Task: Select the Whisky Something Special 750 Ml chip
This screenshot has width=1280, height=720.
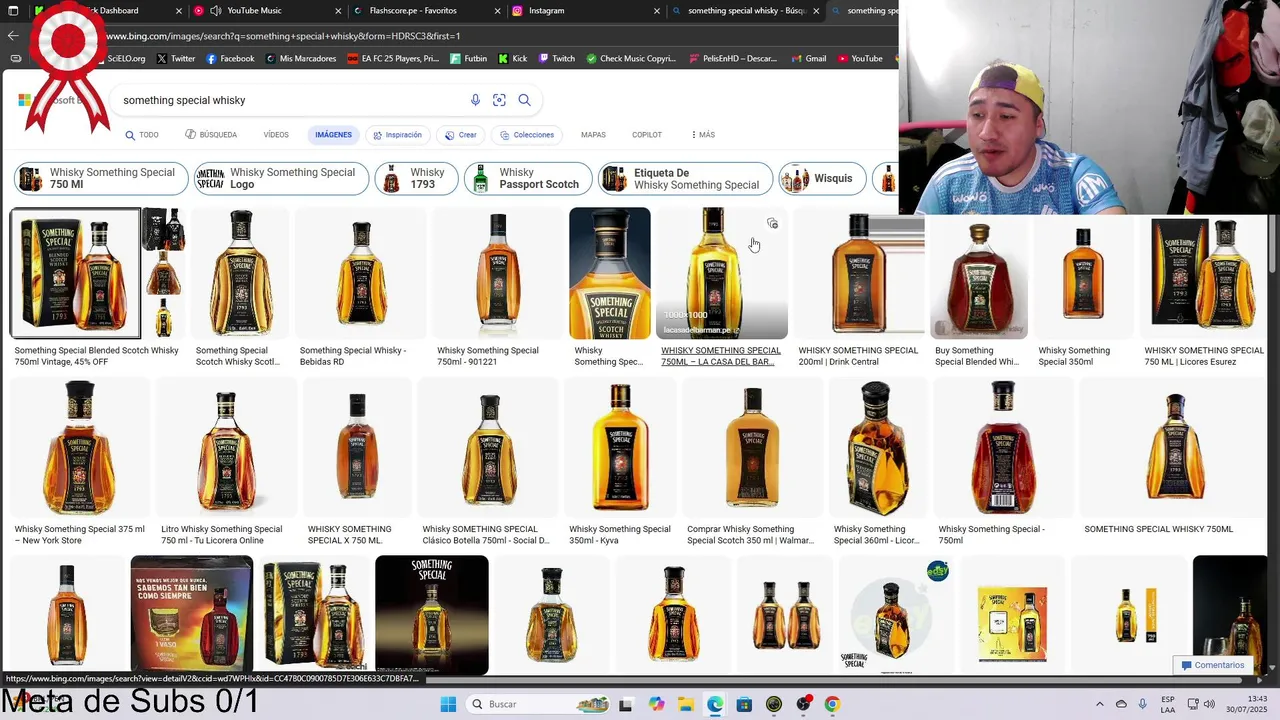Action: click(101, 178)
